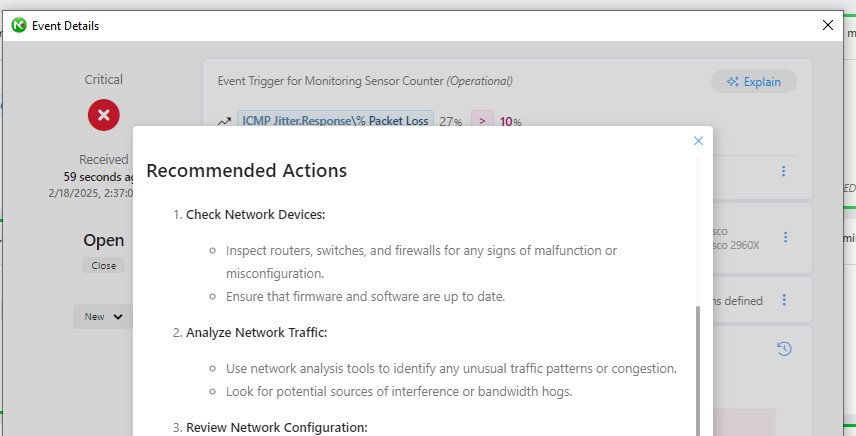The image size is (856, 436).
Task: Close the Event Details window
Action: 828,25
